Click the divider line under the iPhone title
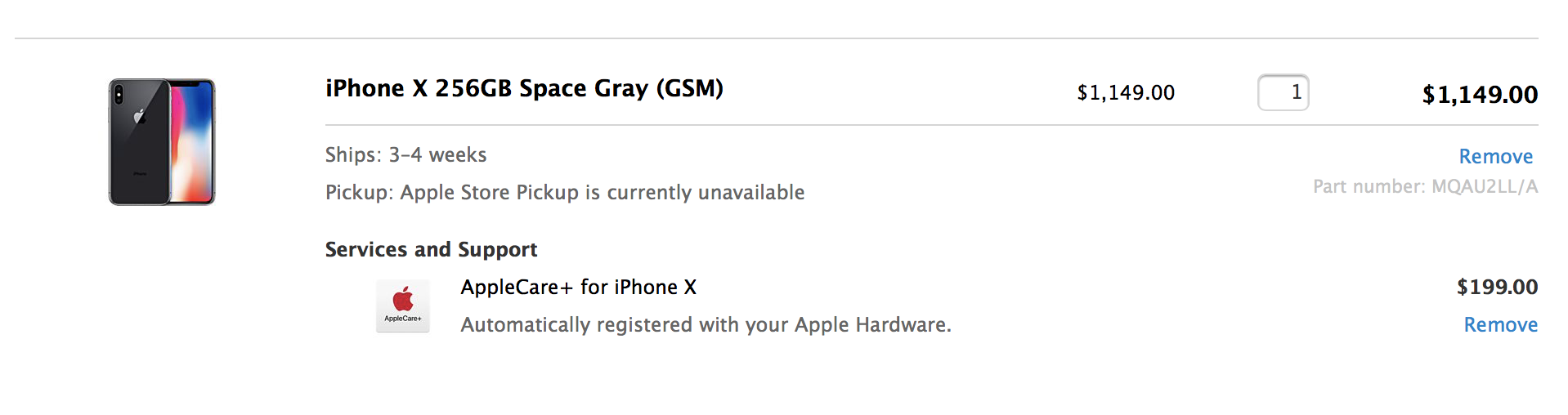Image resolution: width=1568 pixels, height=415 pixels. (x=931, y=125)
